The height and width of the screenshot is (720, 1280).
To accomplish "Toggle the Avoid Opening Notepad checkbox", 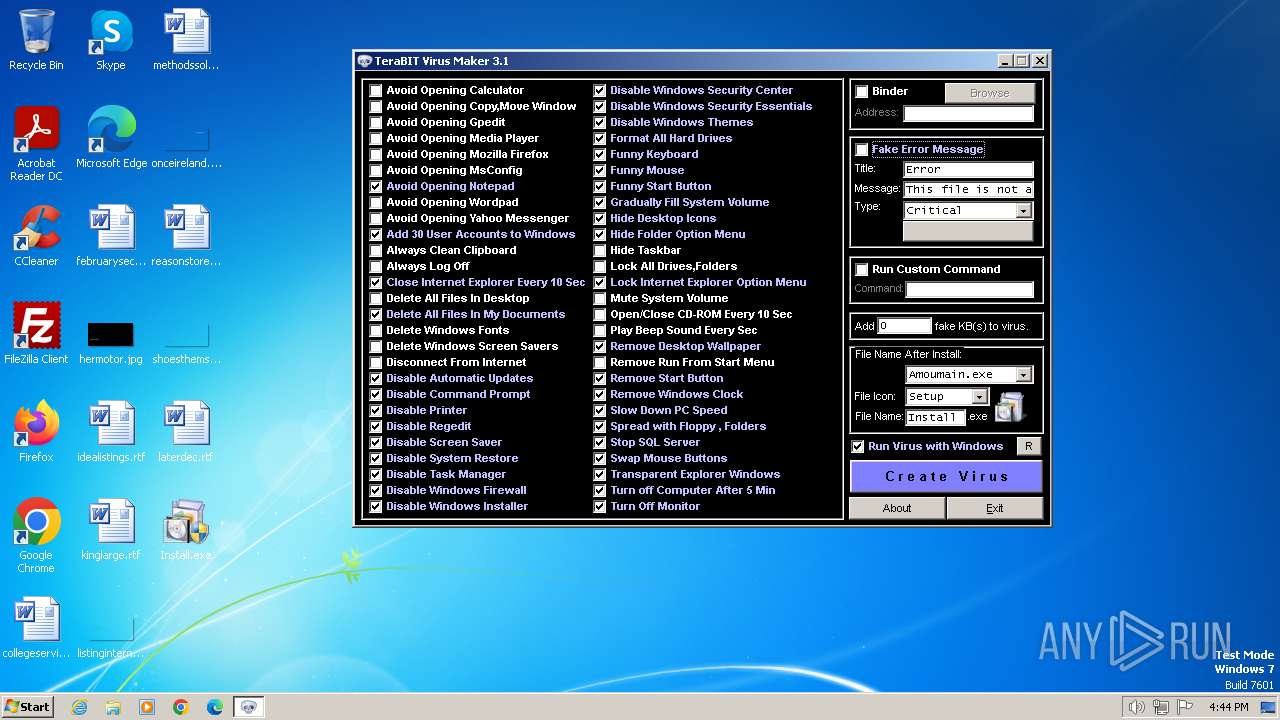I will tap(376, 186).
